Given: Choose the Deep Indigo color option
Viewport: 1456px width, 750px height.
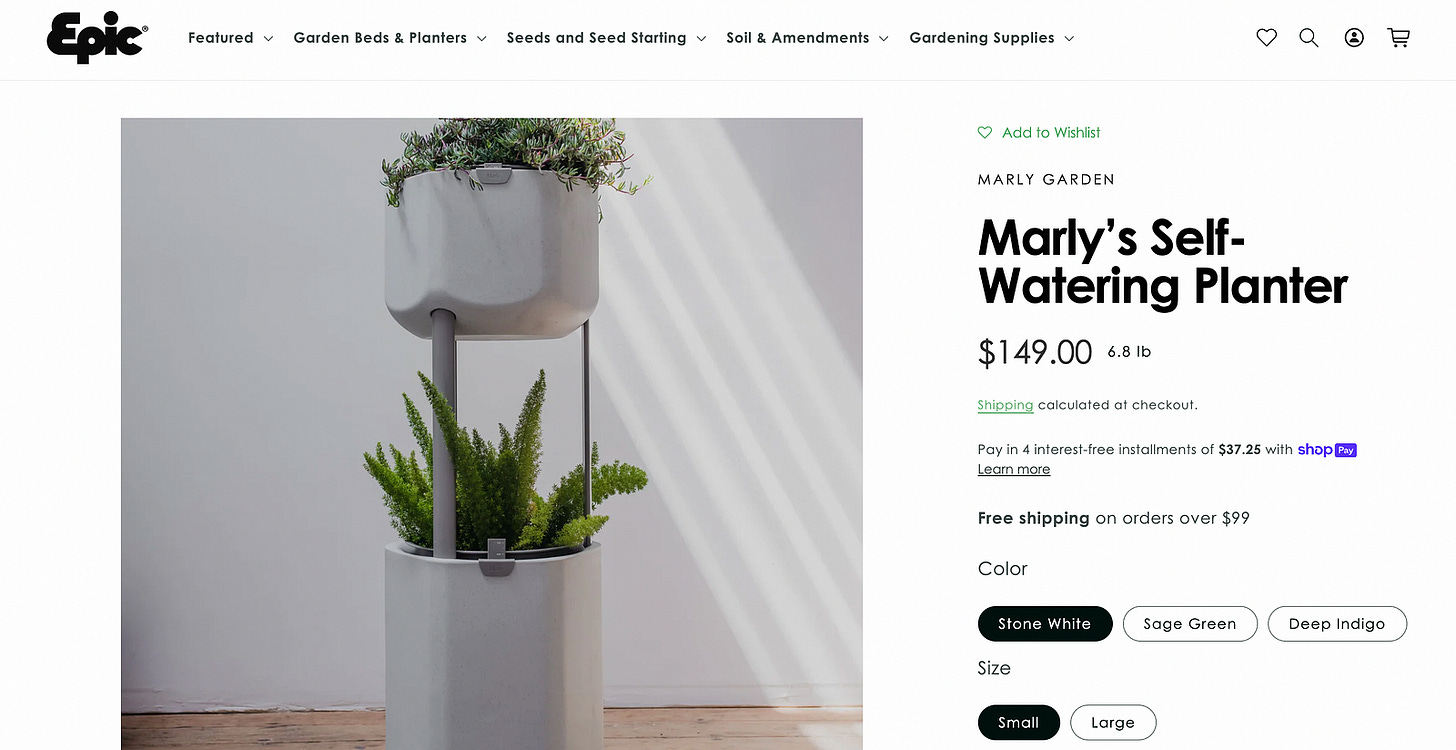Looking at the screenshot, I should (x=1337, y=623).
